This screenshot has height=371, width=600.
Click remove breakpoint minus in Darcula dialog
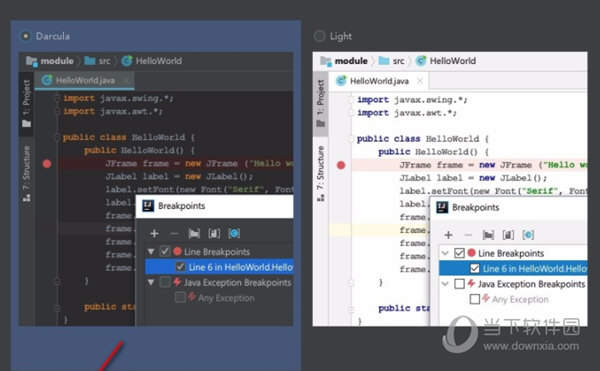(x=174, y=233)
